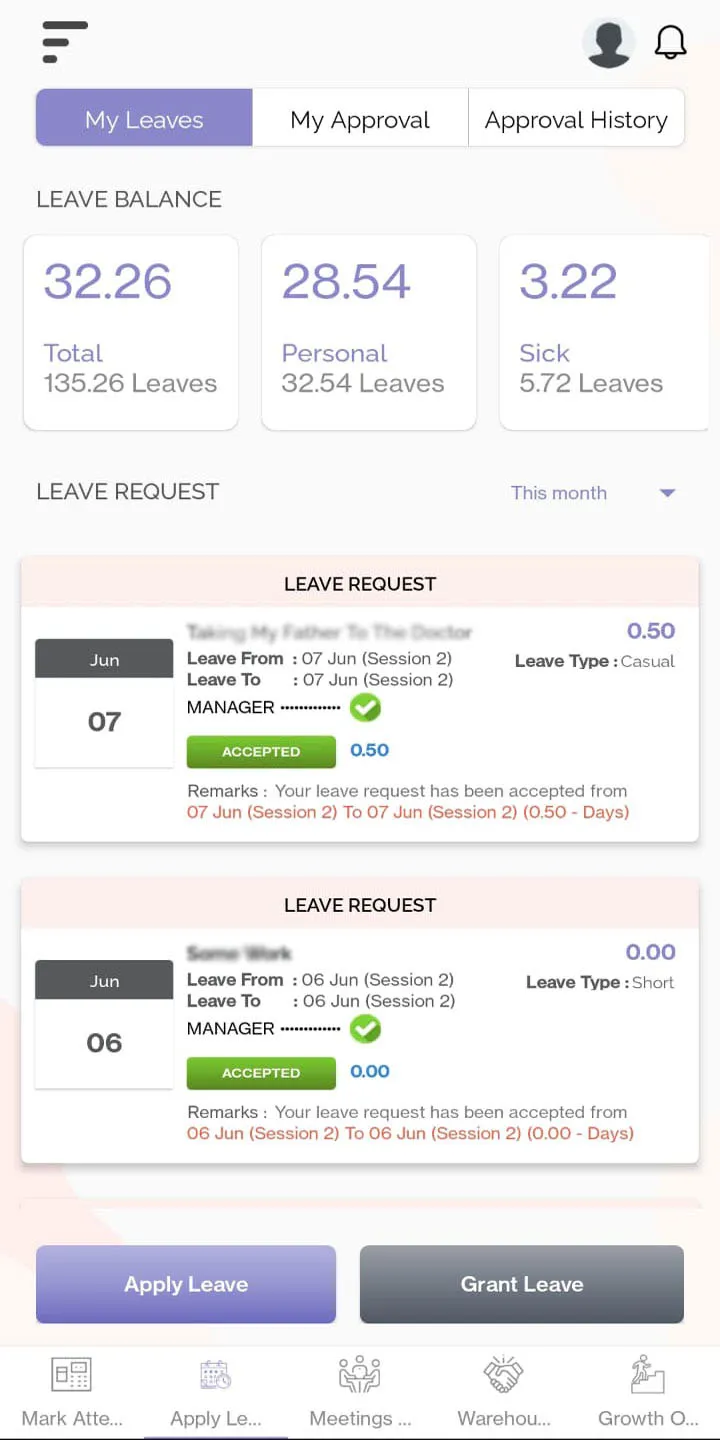Tap the Grant Leave button
Screen dimensions: 720x1440
coord(522,1284)
